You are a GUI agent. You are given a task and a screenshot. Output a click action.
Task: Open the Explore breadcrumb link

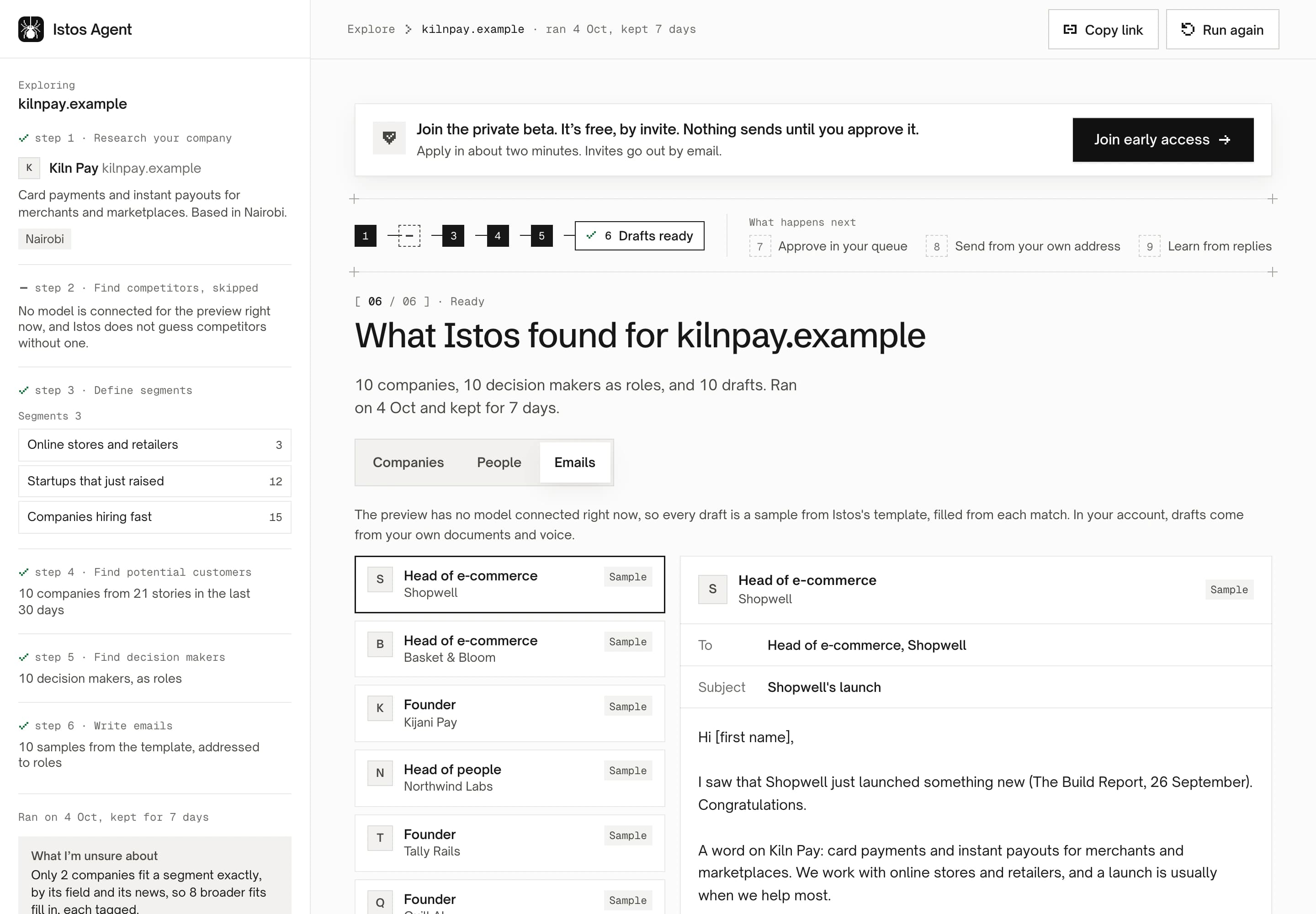click(x=371, y=29)
